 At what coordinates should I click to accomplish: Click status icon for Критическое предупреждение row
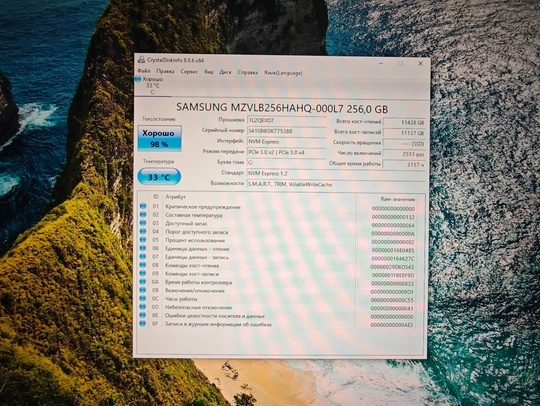[x=143, y=206]
